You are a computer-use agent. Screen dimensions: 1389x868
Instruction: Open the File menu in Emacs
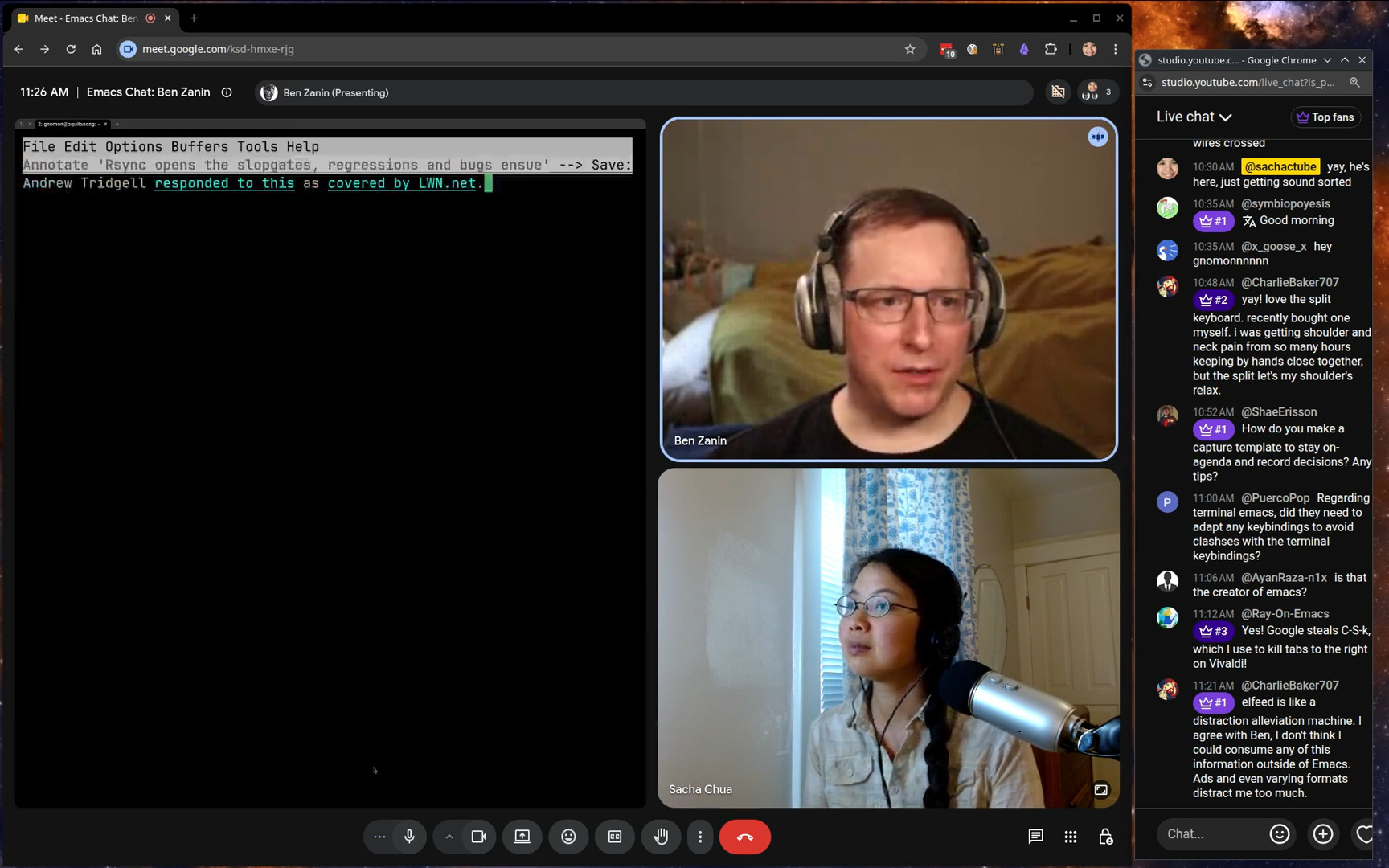(39, 146)
